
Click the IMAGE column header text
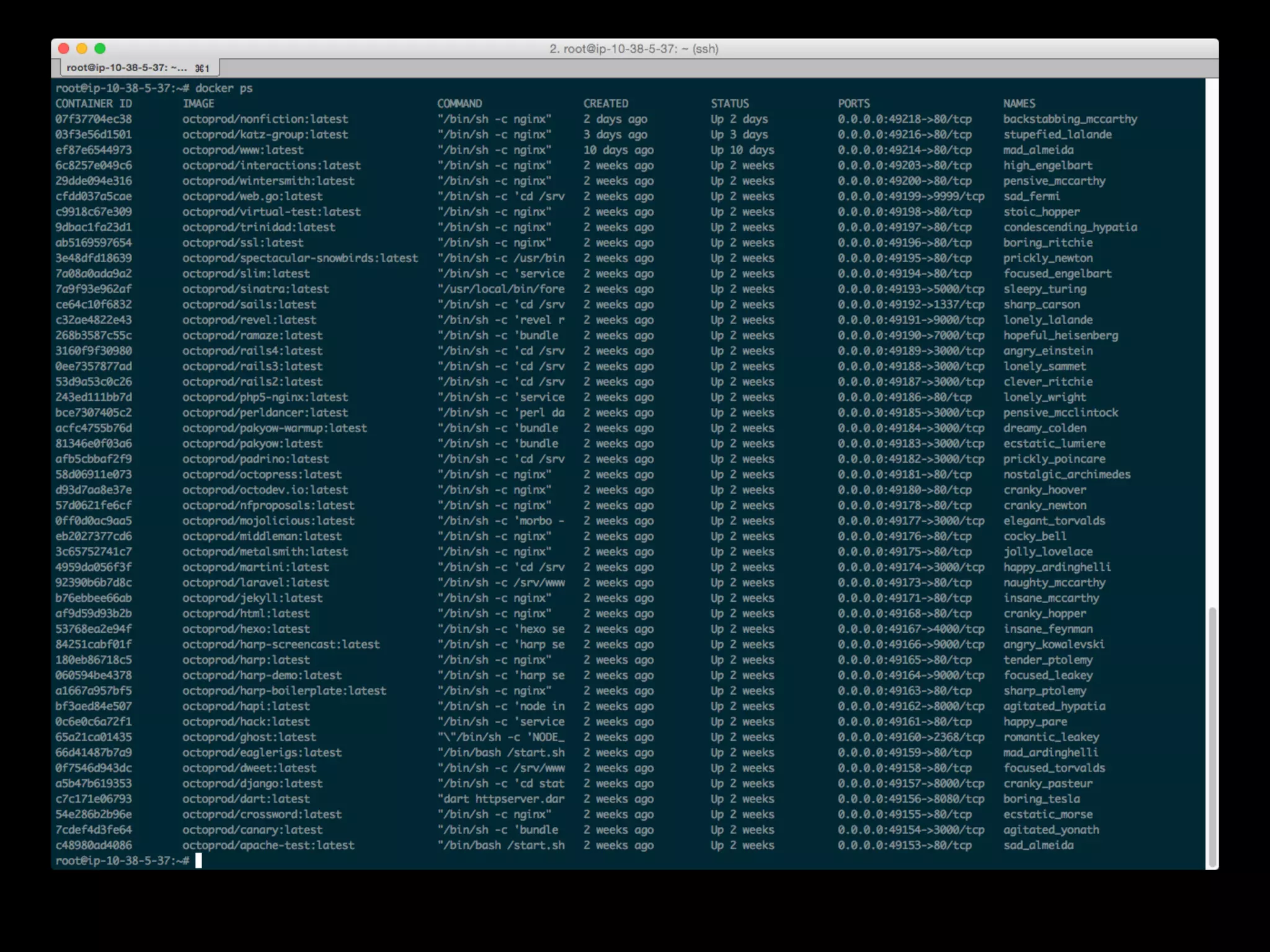tap(198, 104)
